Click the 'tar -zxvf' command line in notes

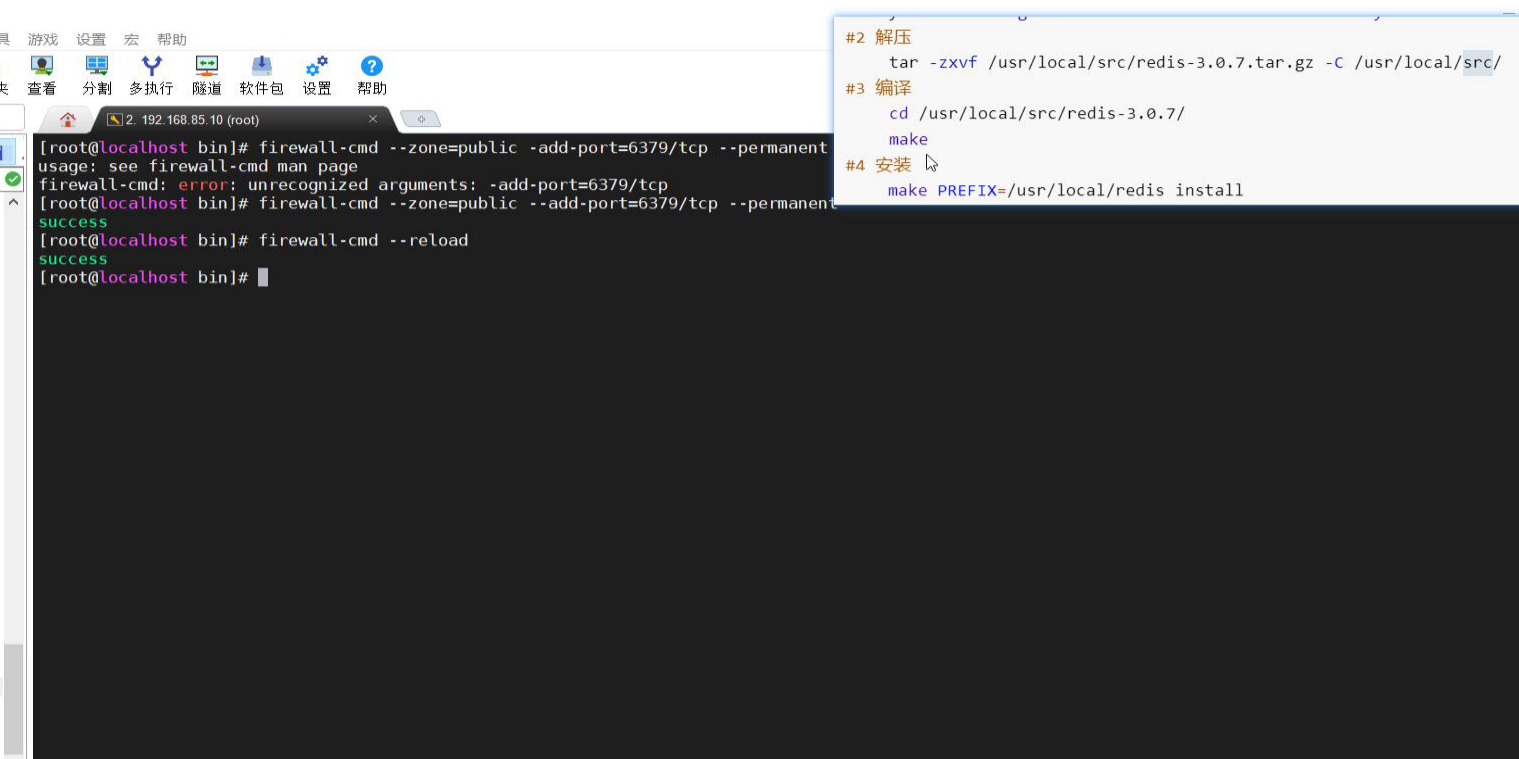point(1195,62)
